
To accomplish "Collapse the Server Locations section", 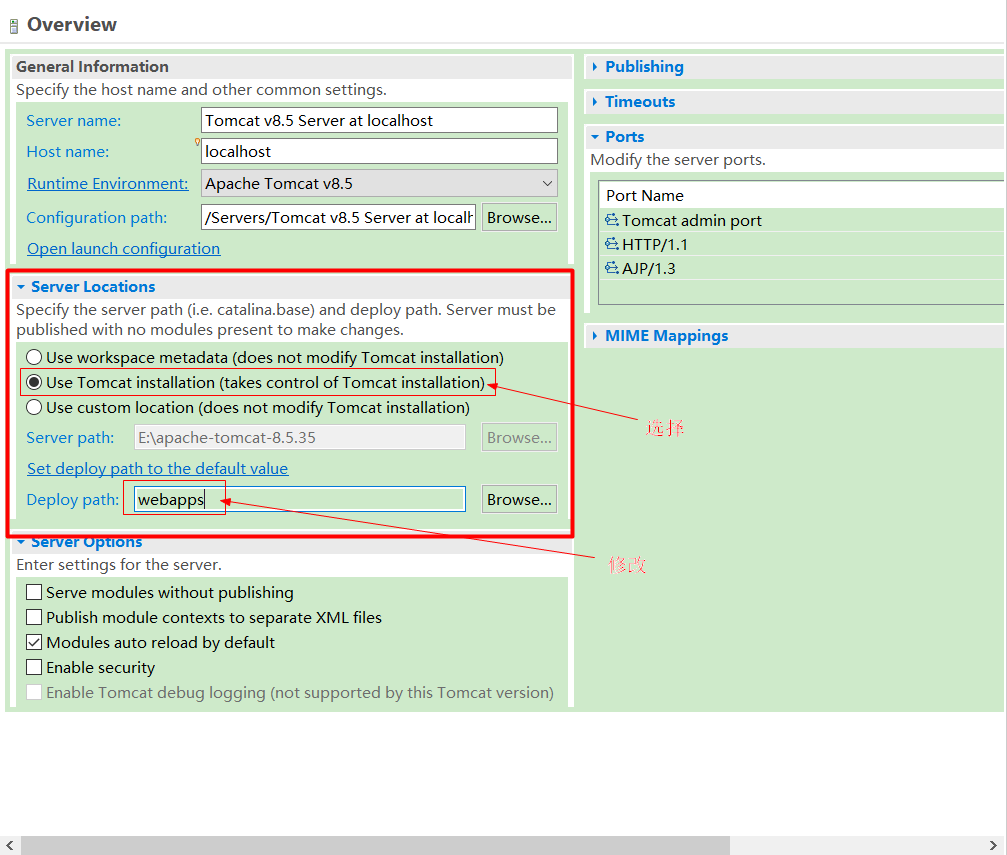I will pos(21,286).
